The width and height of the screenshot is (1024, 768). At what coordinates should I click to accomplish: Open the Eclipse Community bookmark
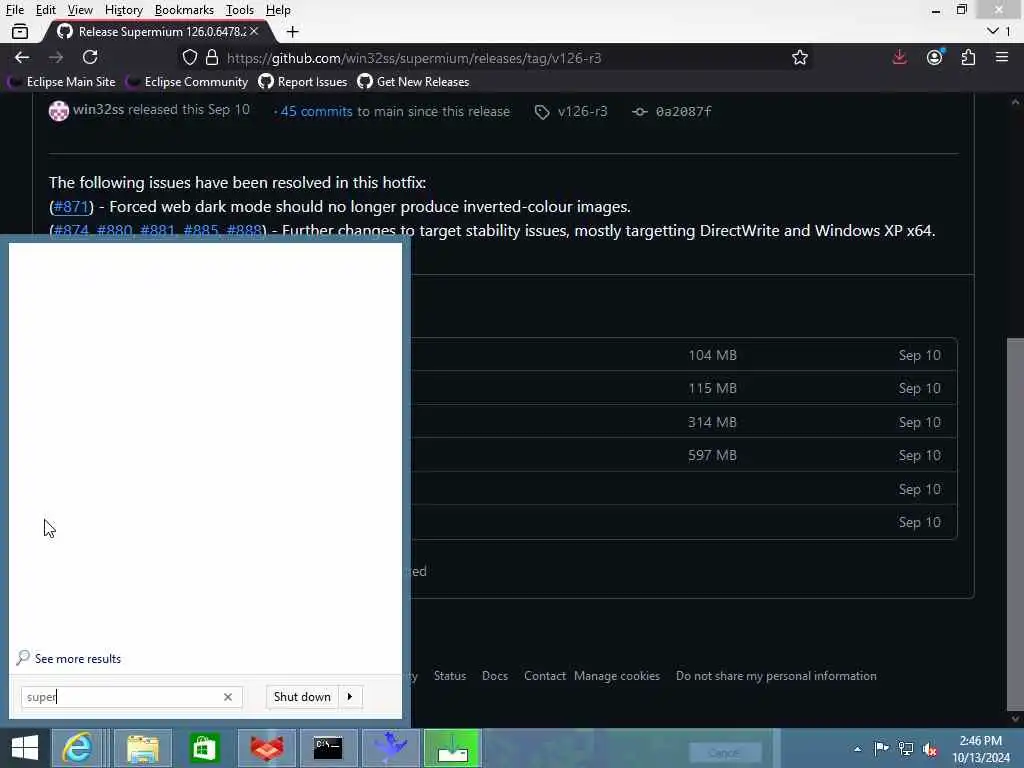(x=187, y=82)
